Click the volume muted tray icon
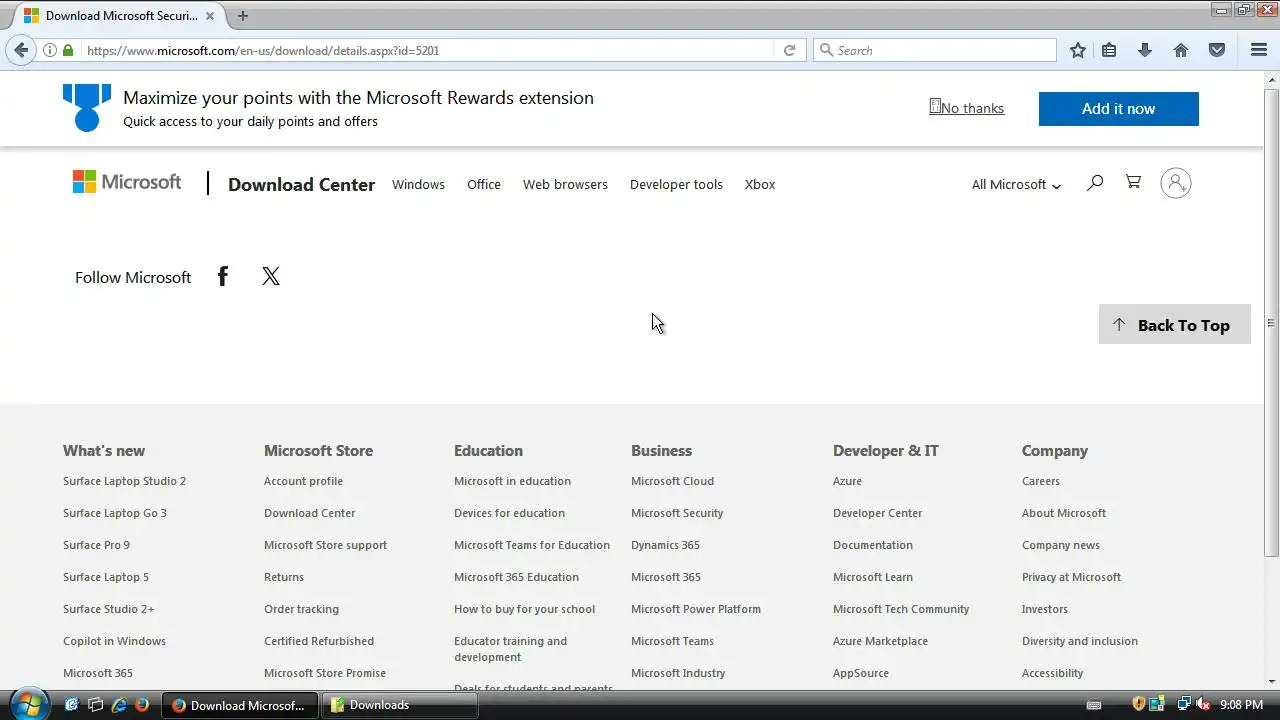The image size is (1280, 720). click(1203, 705)
